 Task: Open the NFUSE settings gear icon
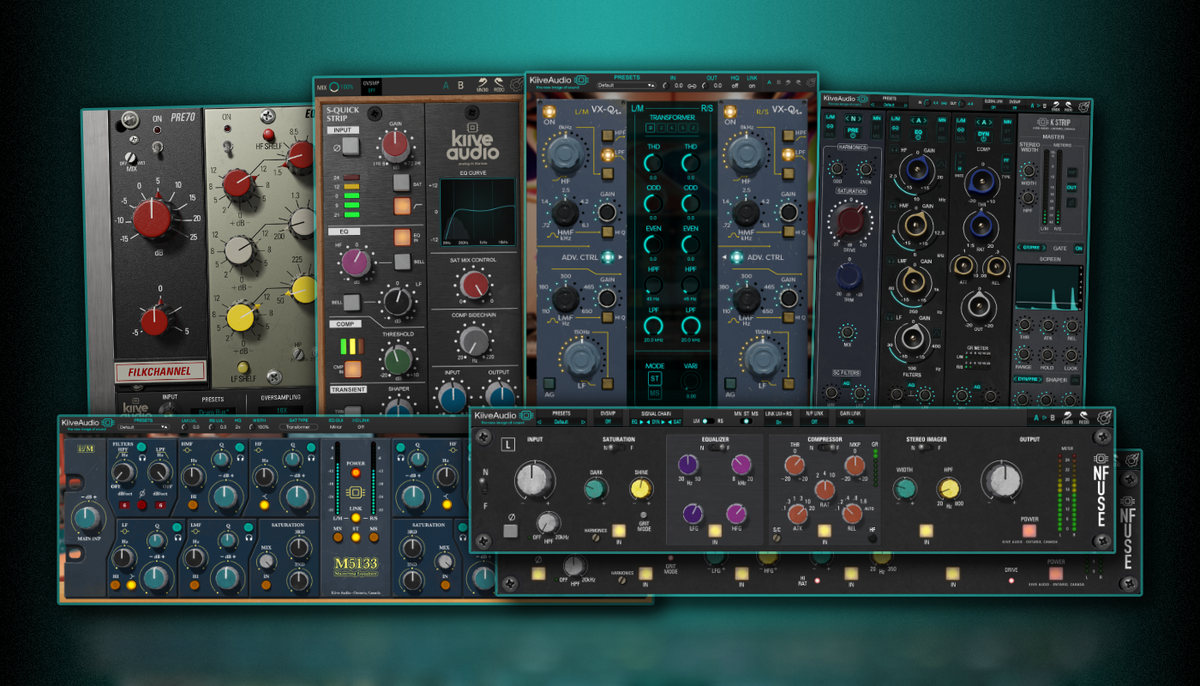click(1104, 419)
